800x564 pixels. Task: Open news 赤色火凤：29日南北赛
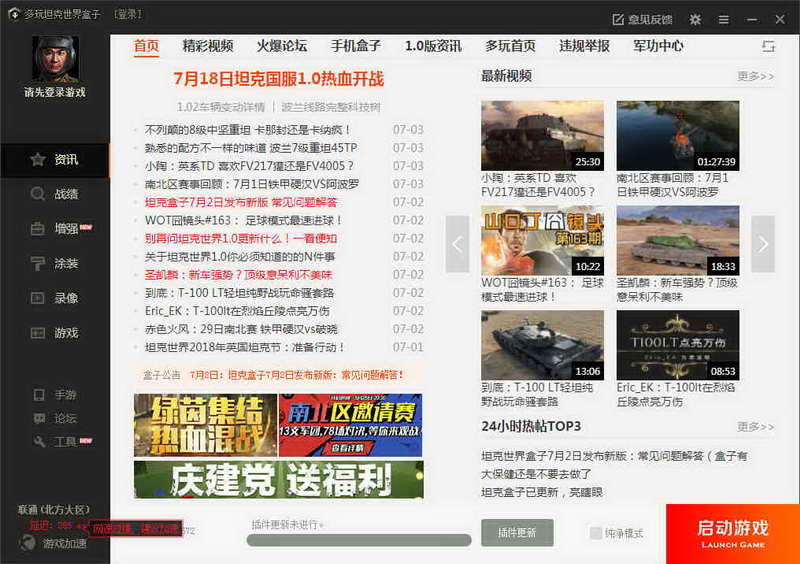tap(241, 329)
